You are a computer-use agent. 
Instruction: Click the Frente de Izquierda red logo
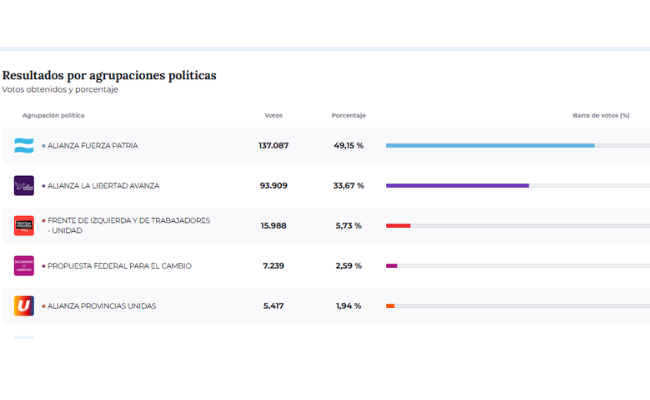pos(24,226)
